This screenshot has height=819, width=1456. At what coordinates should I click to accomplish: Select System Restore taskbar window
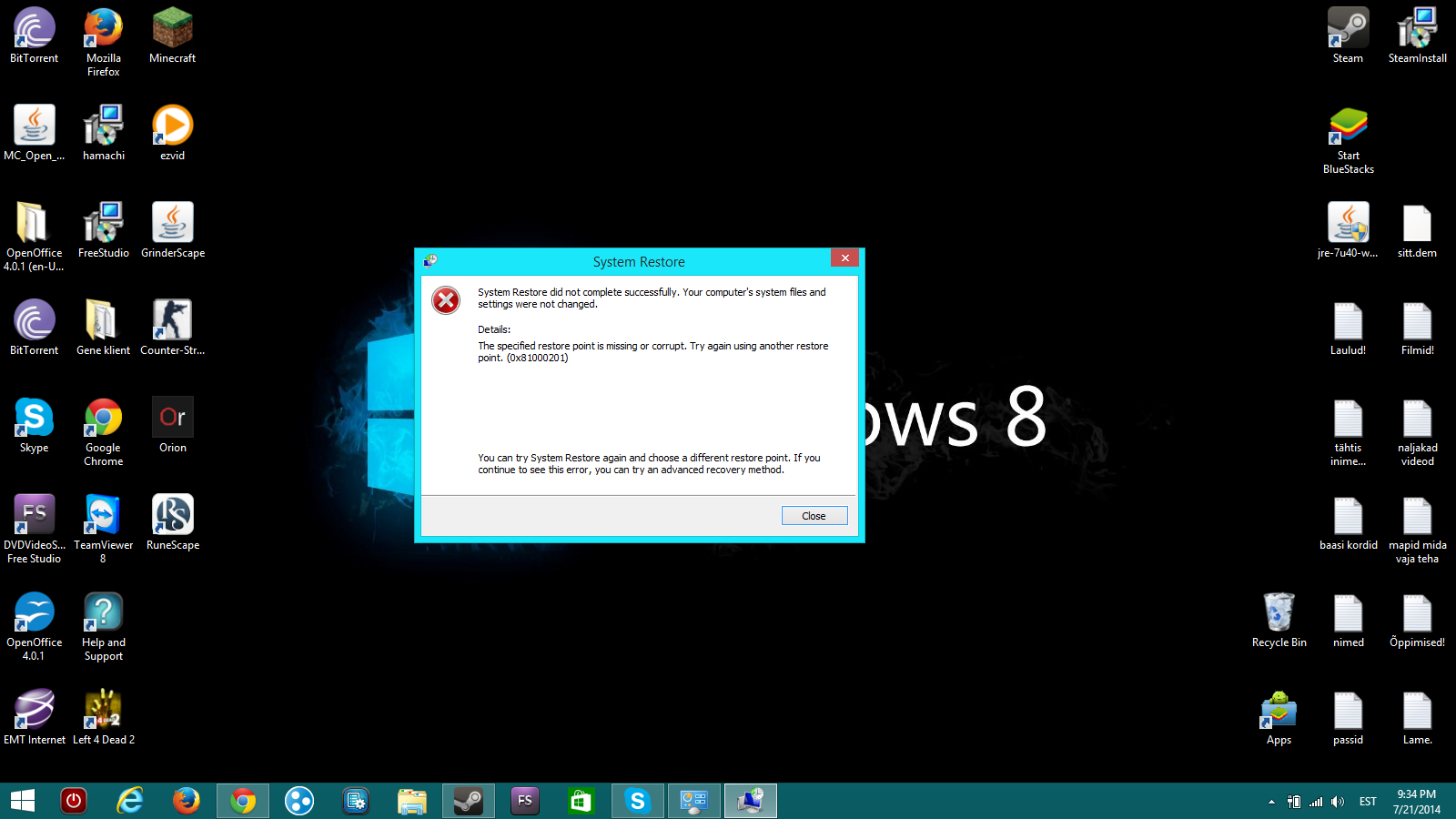tap(751, 801)
